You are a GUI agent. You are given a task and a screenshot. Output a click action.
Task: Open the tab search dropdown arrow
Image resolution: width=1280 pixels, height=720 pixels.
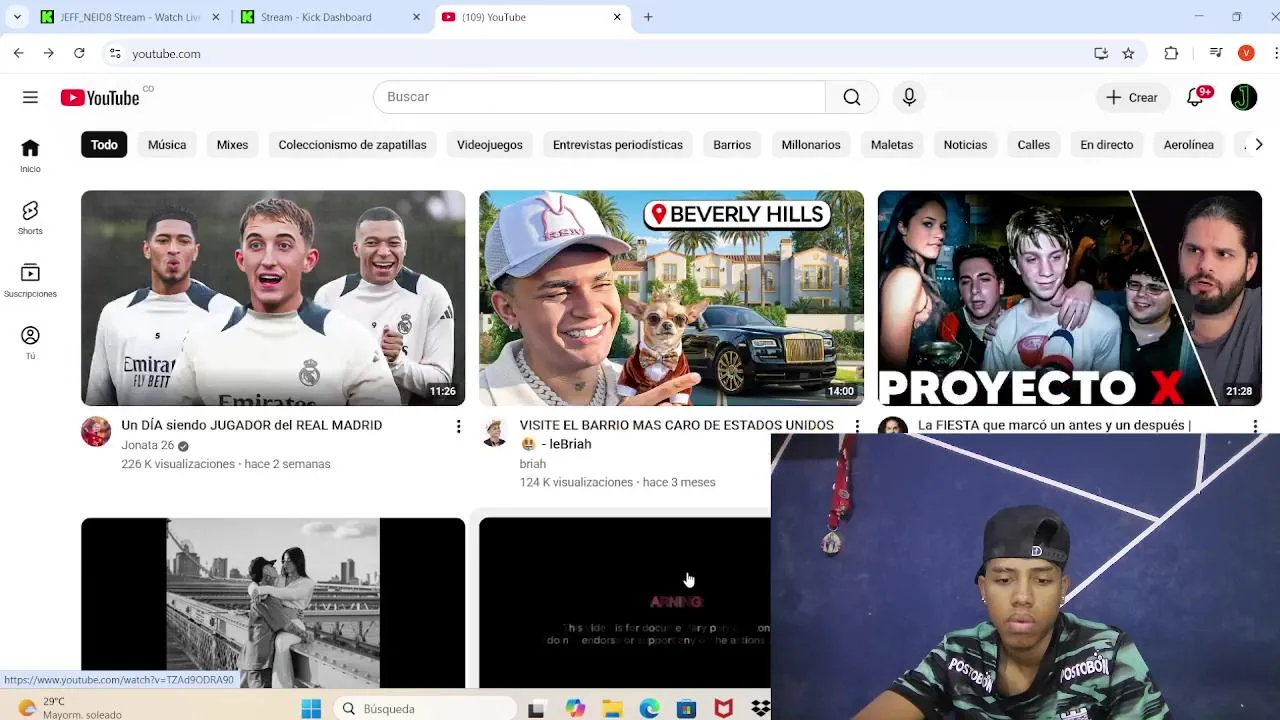pos(17,17)
